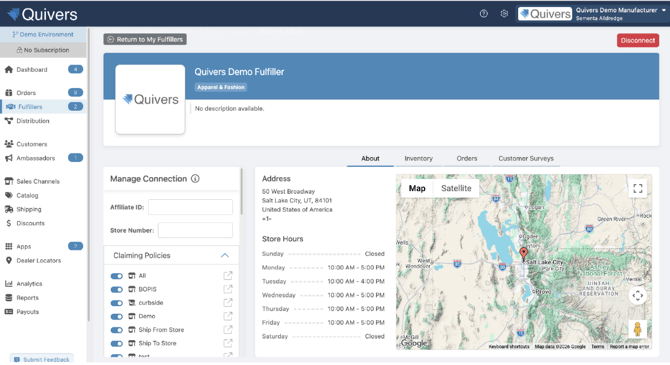Click Demo Environment label in sidebar
The height and width of the screenshot is (365, 670).
point(43,35)
